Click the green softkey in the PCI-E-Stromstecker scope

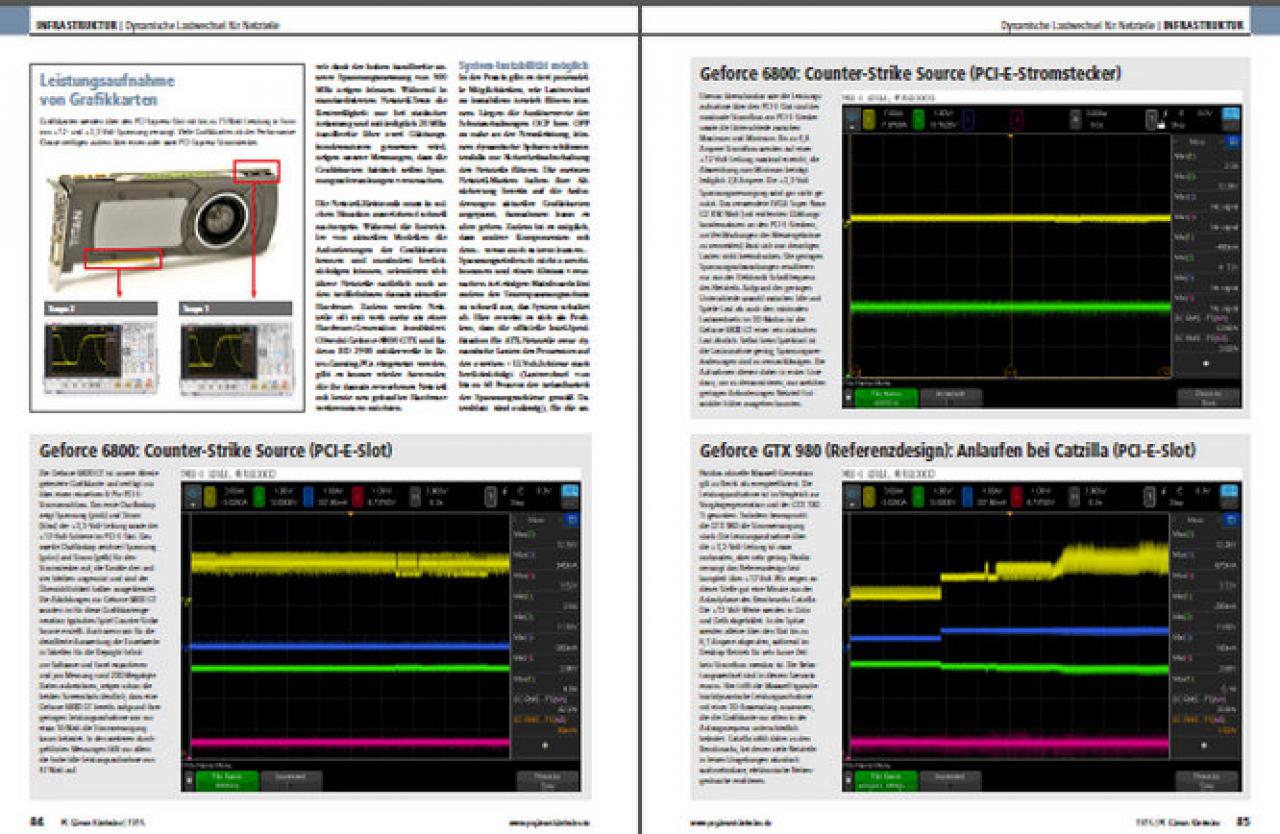(x=884, y=398)
